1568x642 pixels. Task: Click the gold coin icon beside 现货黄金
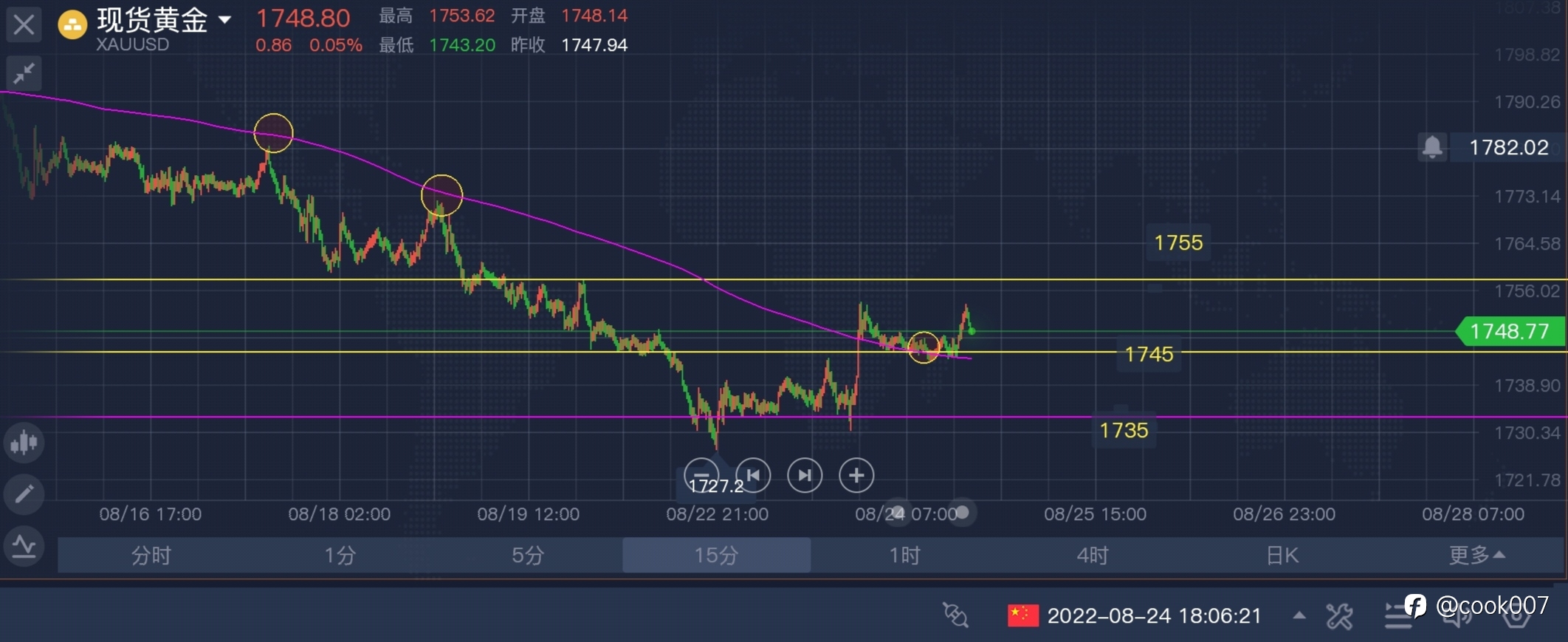pos(72,24)
